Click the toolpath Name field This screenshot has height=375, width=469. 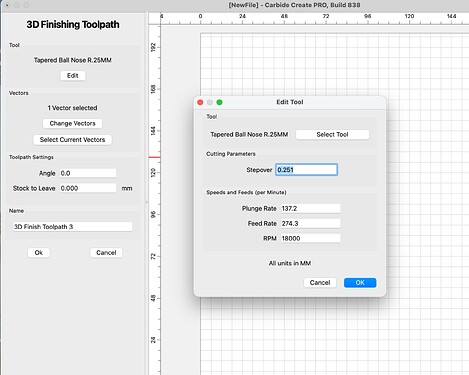pos(72,227)
